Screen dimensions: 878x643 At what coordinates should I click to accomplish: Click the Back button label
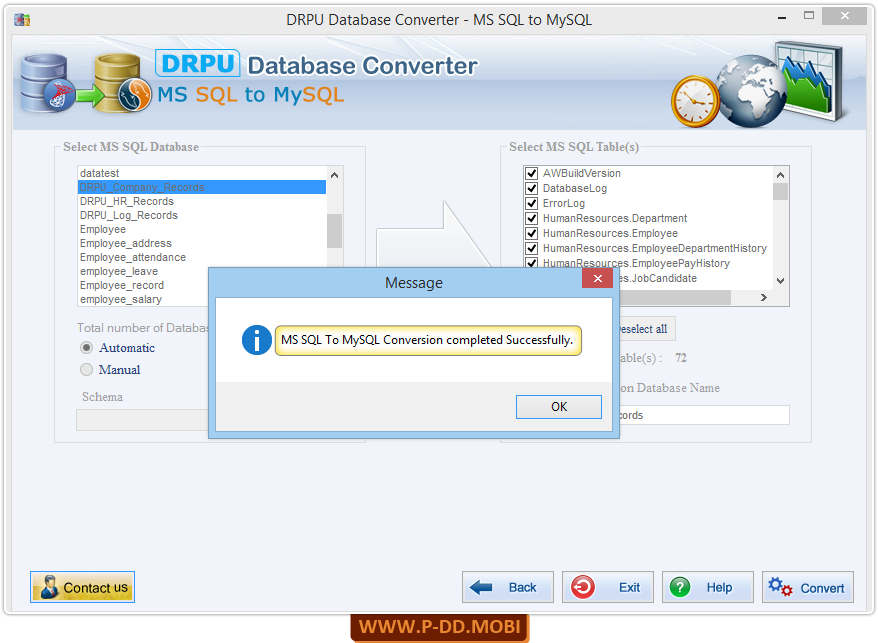point(522,588)
